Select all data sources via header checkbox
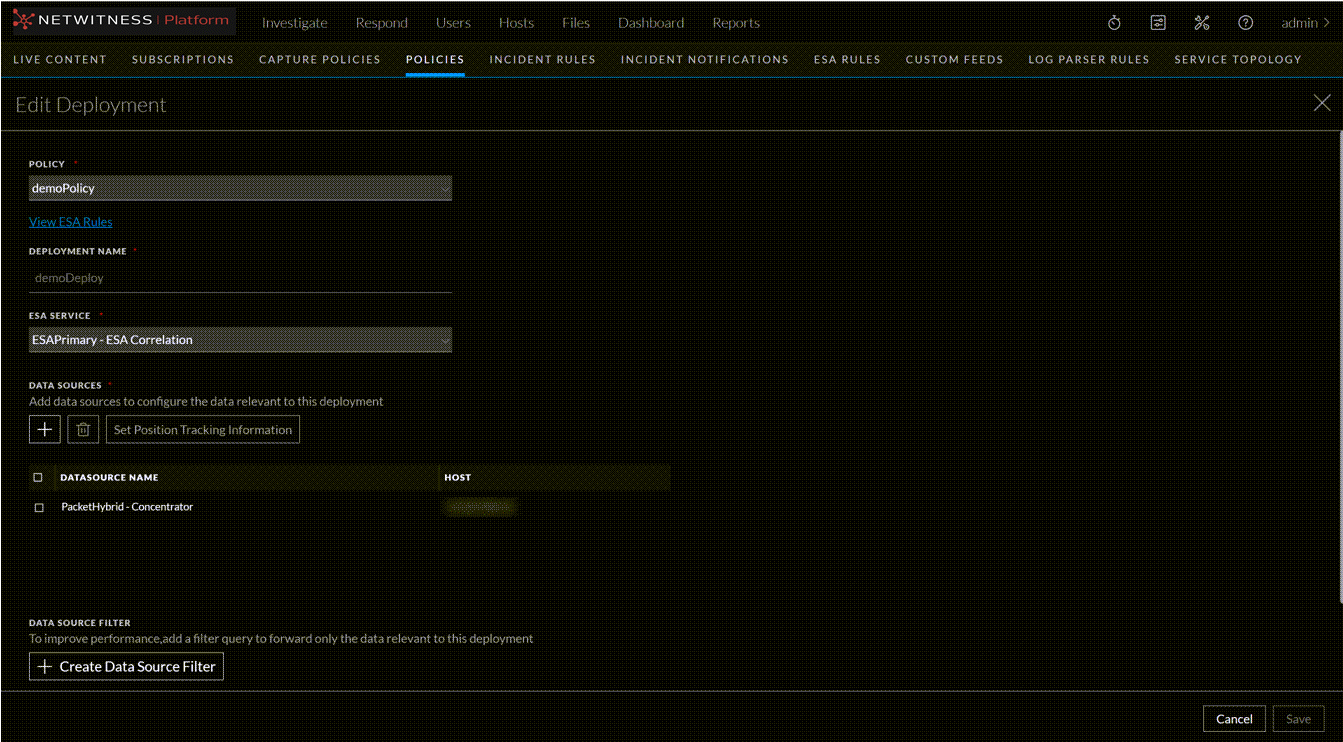Image resolution: width=1343 pixels, height=742 pixels. (38, 477)
